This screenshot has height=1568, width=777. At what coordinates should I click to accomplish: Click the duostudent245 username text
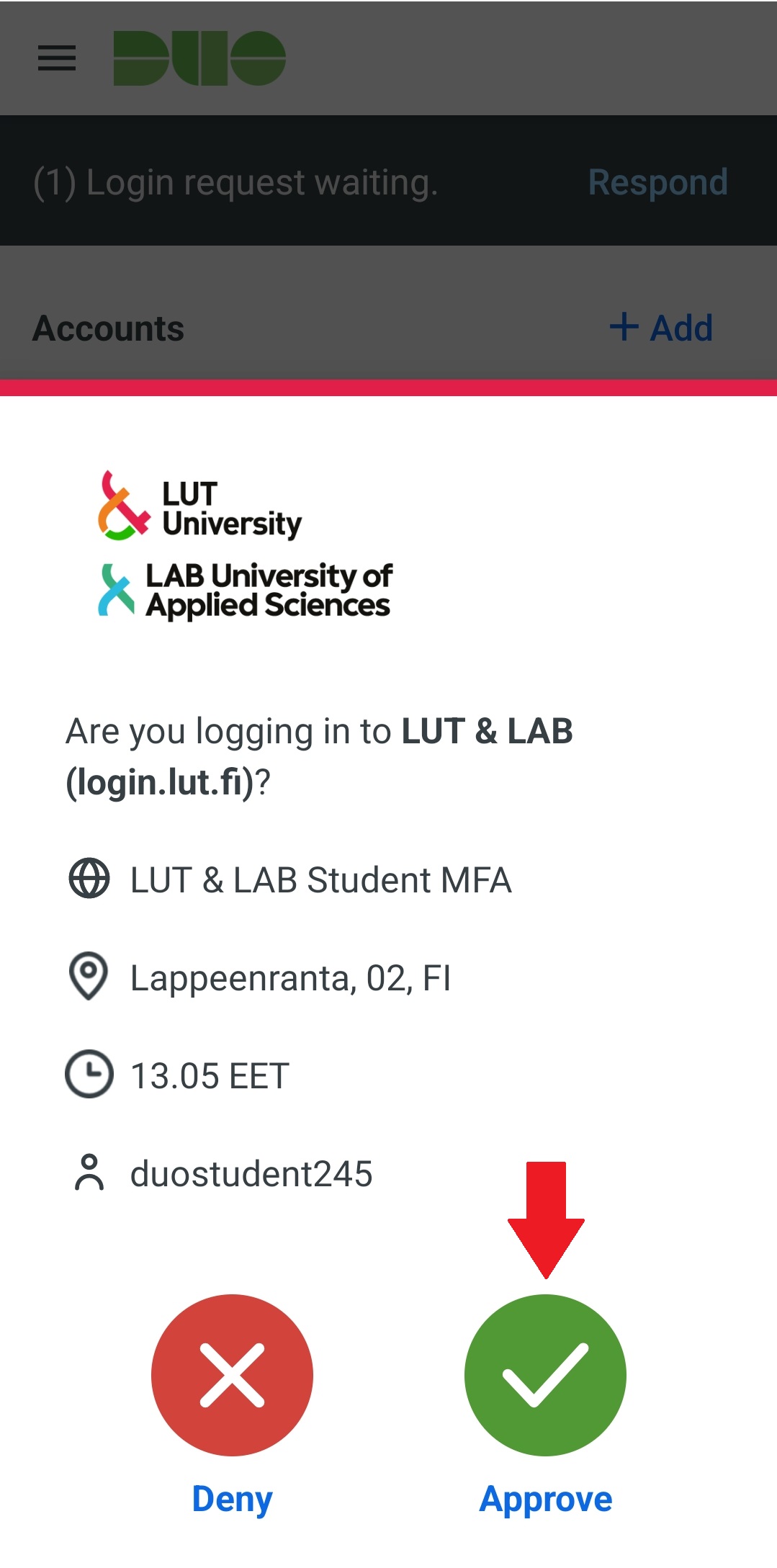pos(251,1173)
